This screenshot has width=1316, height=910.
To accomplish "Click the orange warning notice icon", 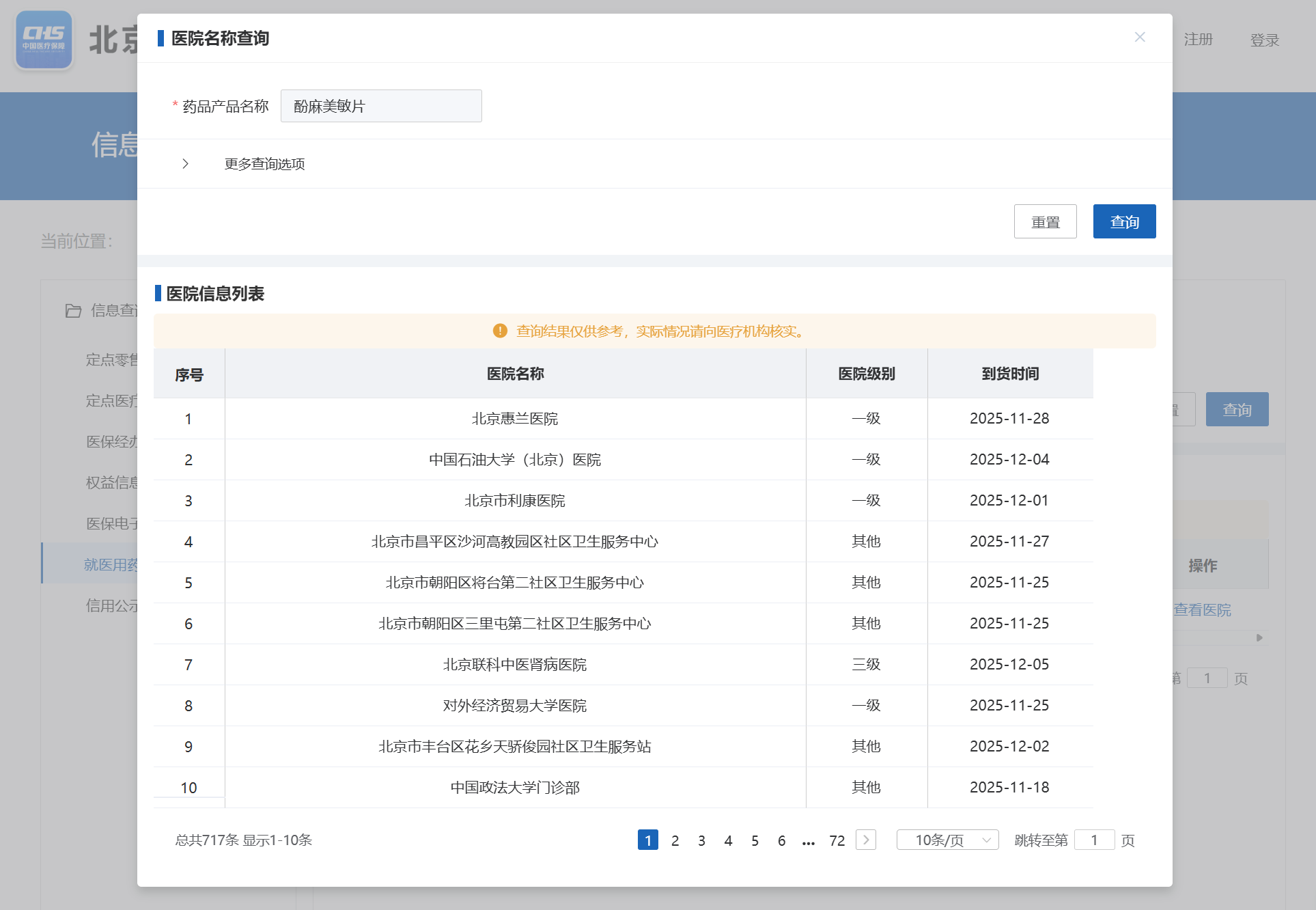I will tap(500, 331).
